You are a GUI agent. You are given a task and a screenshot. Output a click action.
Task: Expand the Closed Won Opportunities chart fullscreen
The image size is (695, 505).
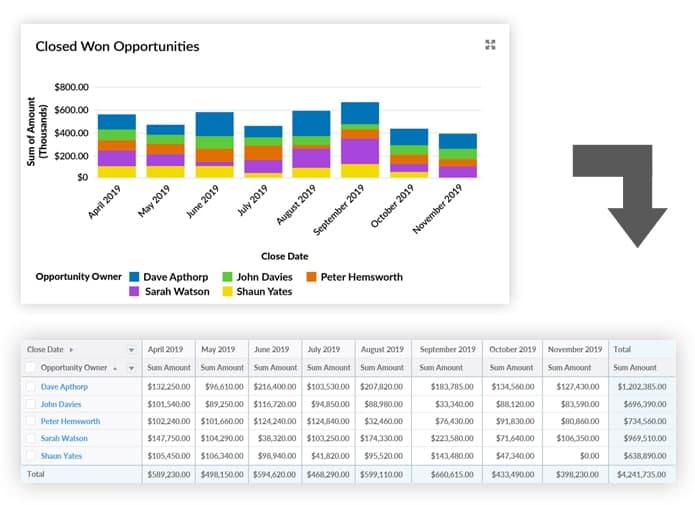pyautogui.click(x=490, y=45)
